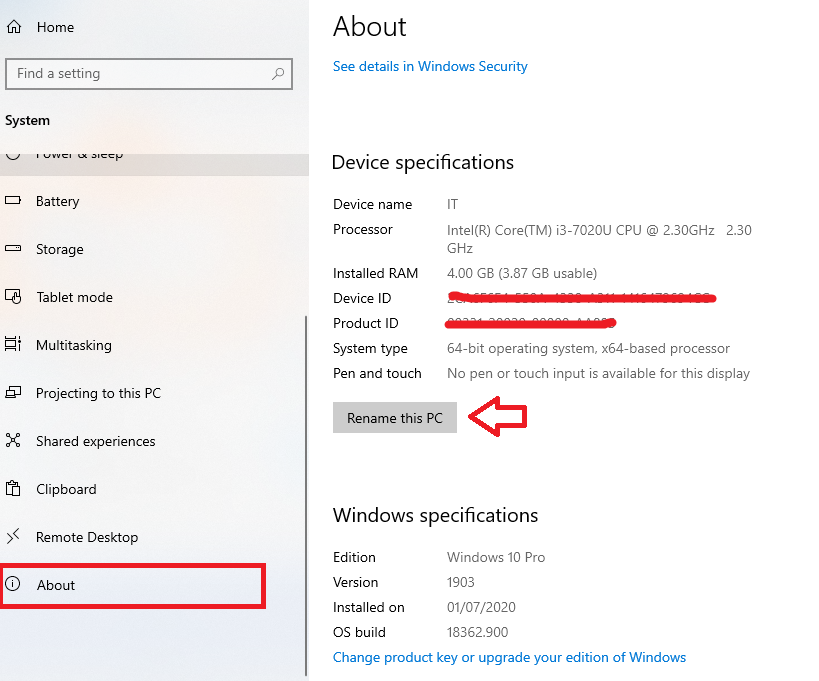Image resolution: width=819 pixels, height=681 pixels.
Task: Click the search magnifier in Find a setting
Action: click(x=277, y=74)
